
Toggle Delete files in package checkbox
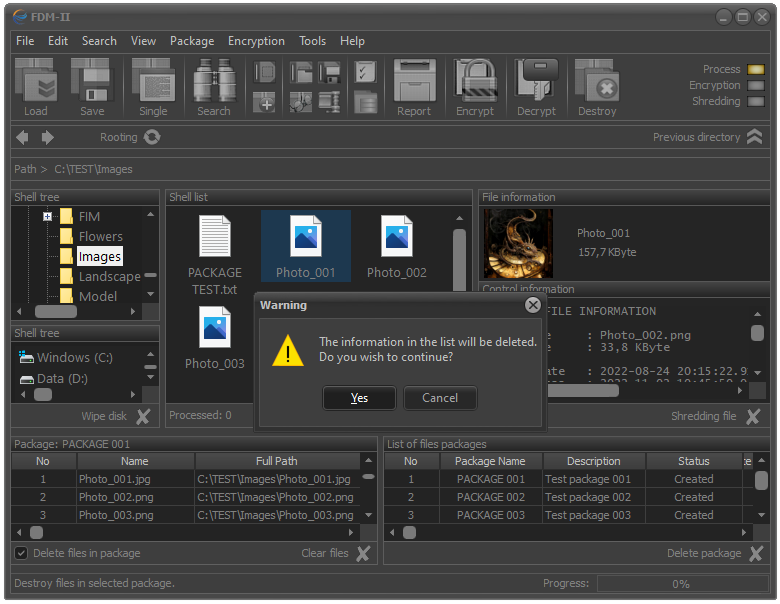pos(21,553)
